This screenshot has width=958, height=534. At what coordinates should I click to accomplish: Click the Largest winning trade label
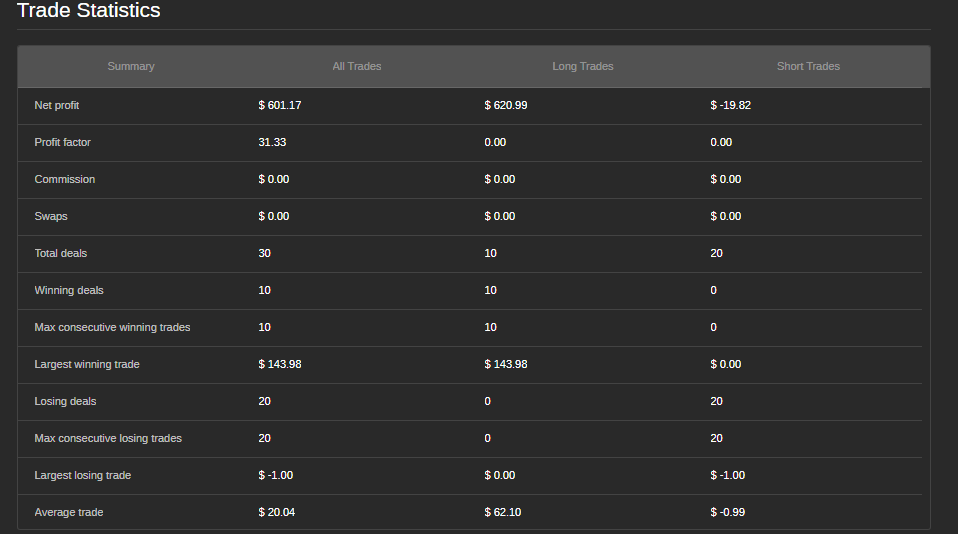(x=87, y=364)
